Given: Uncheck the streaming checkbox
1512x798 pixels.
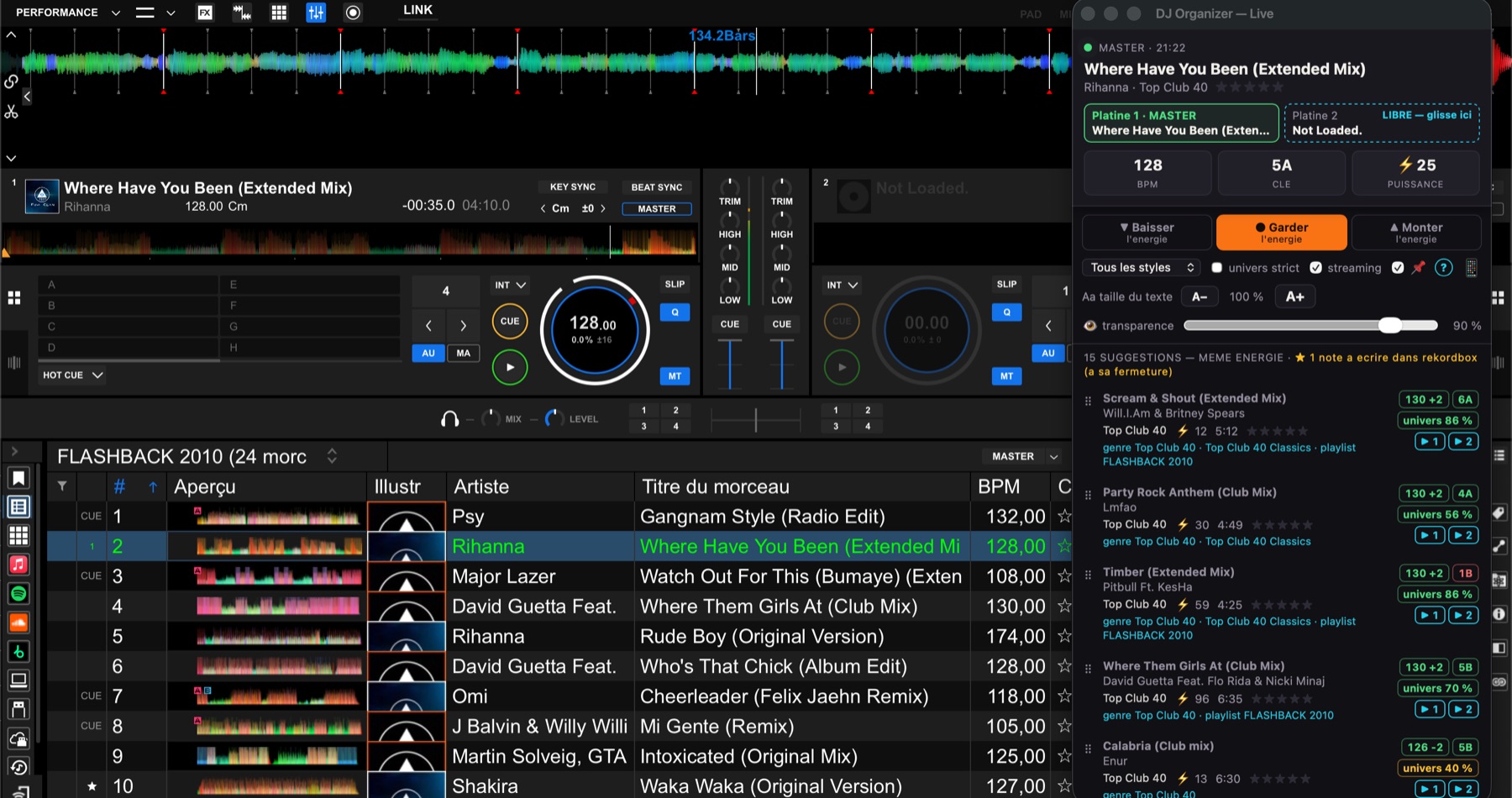Looking at the screenshot, I should point(1315,268).
